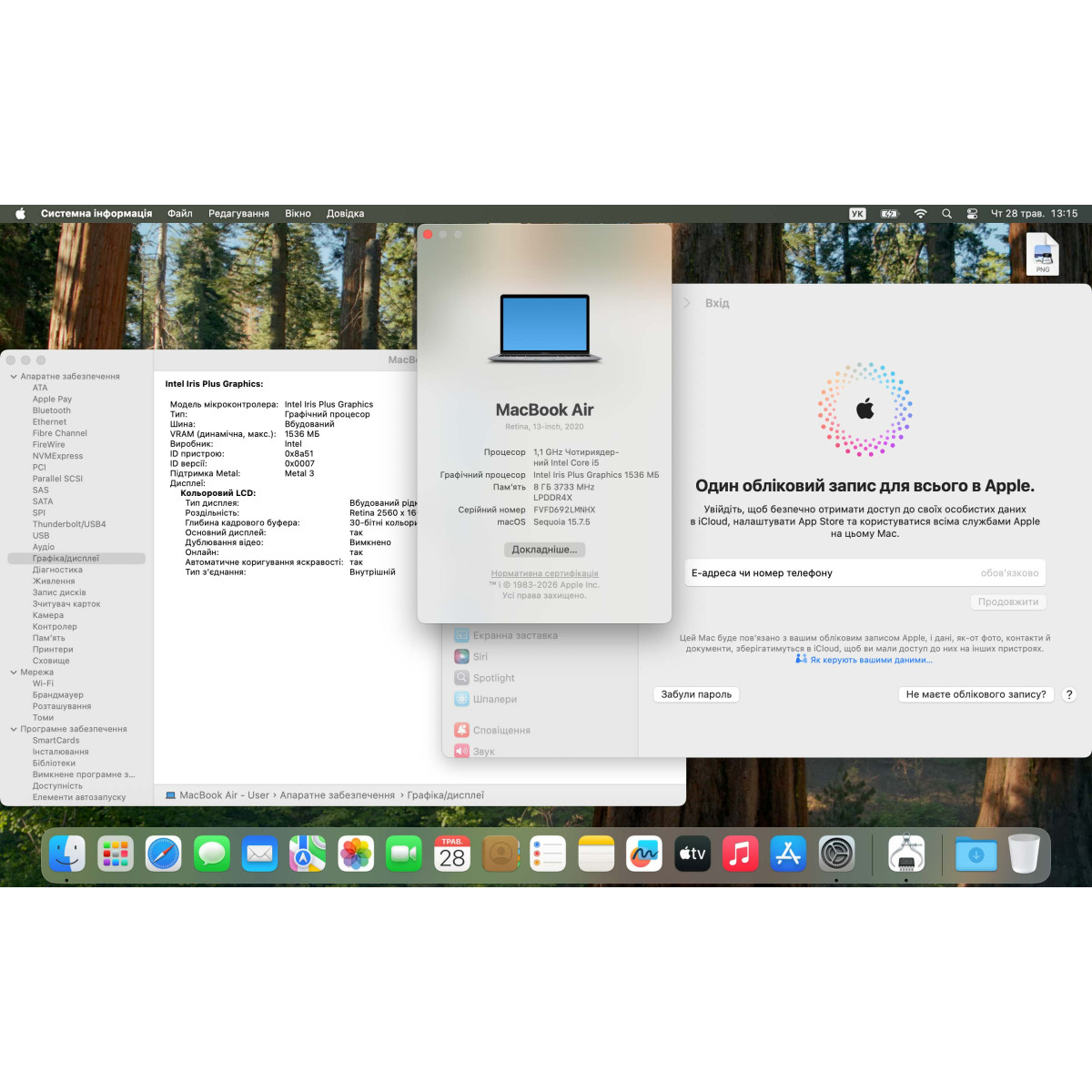1092x1092 pixels.
Task: Open System Information chip icon in Dock
Action: click(x=906, y=854)
